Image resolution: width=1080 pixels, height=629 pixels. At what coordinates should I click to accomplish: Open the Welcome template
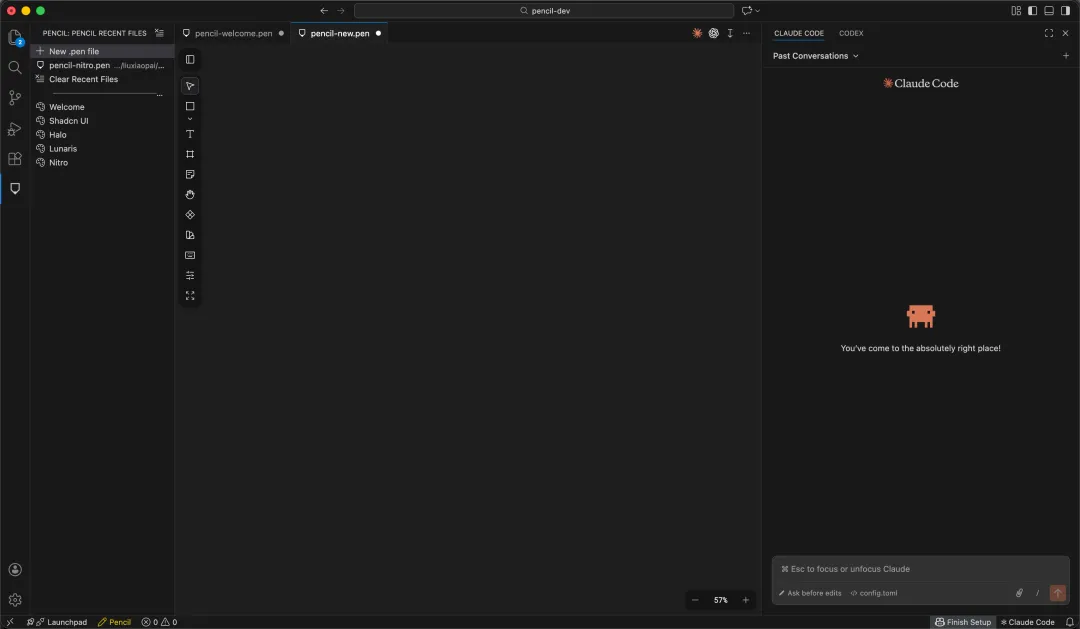[102, 107]
